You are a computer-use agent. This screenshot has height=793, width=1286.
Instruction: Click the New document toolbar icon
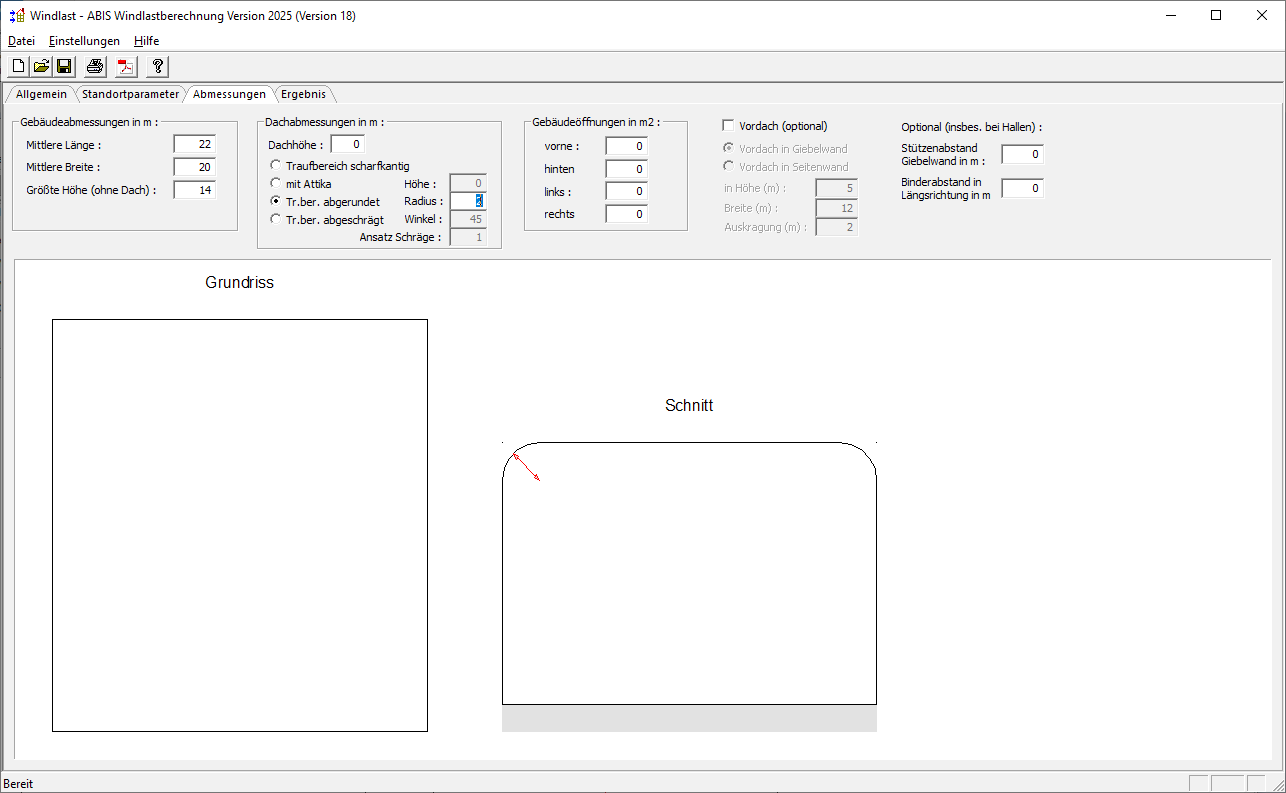coord(18,67)
